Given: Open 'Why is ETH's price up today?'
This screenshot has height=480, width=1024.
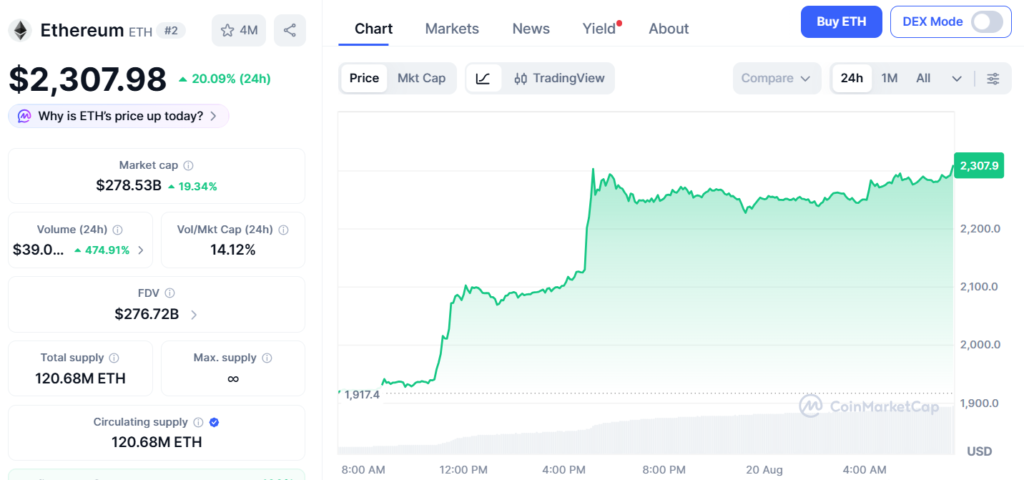Looking at the screenshot, I should [118, 116].
